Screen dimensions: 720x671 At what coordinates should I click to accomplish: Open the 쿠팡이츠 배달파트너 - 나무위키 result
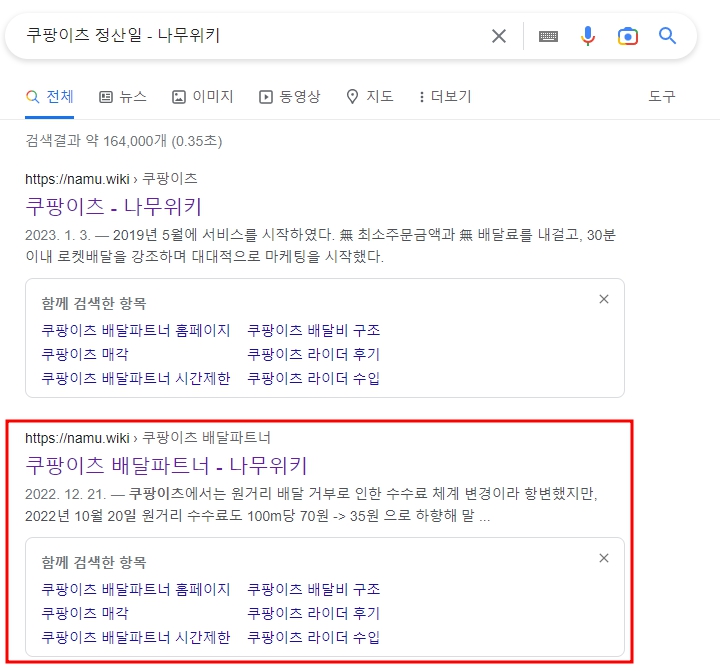click(166, 466)
